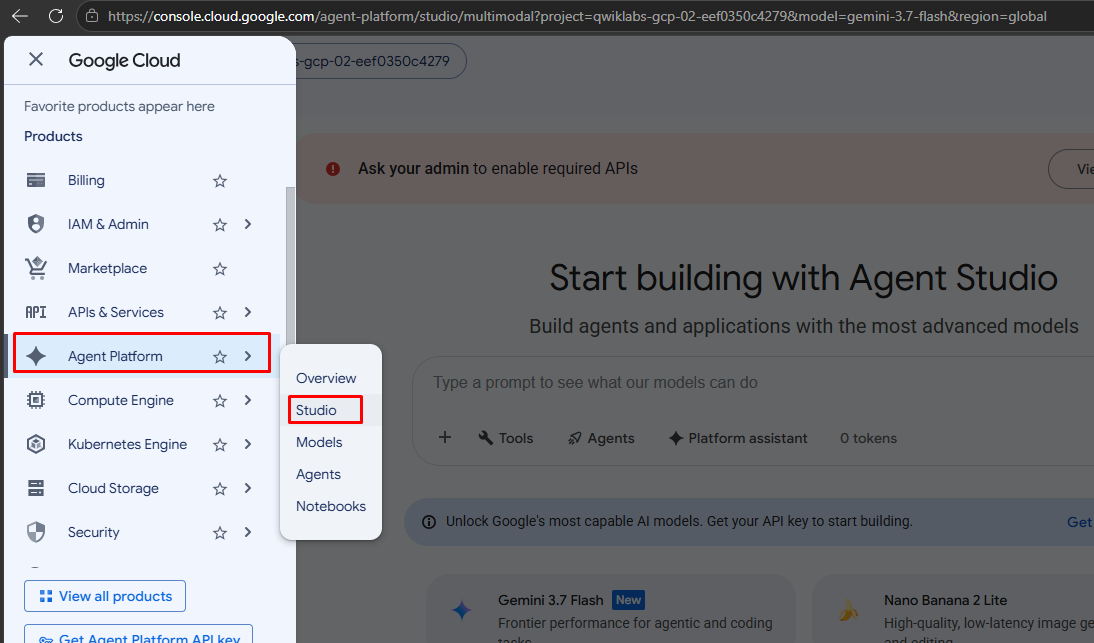Click the browser address bar URL
The height and width of the screenshot is (643, 1094).
pos(577,16)
